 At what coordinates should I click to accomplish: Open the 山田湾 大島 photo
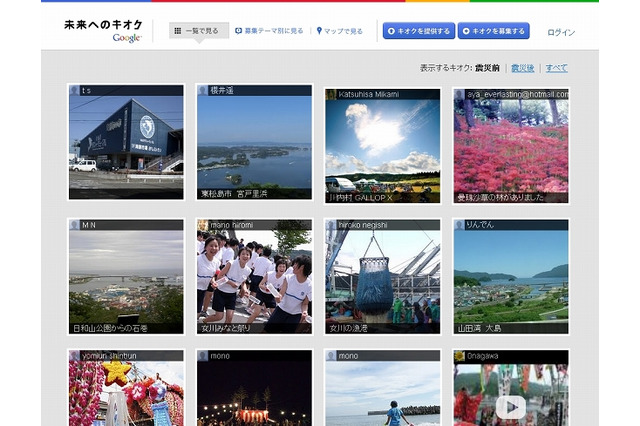point(511,277)
